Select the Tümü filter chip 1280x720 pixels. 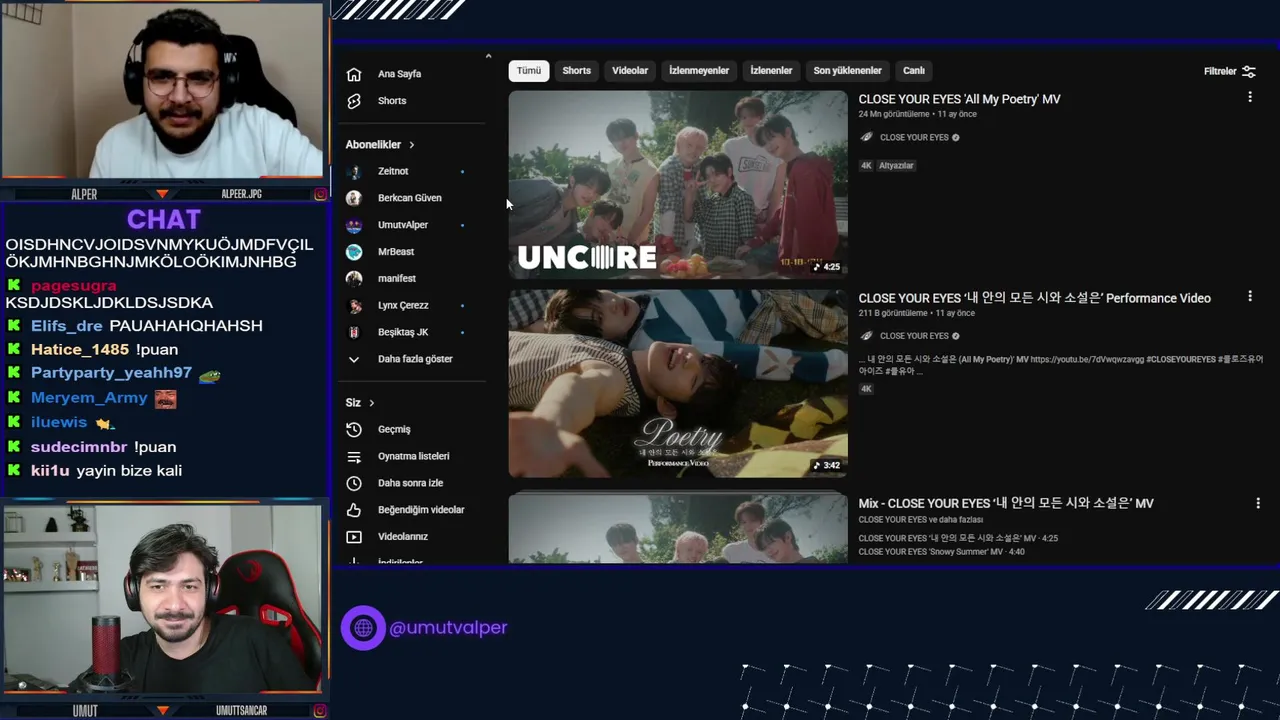coord(528,71)
